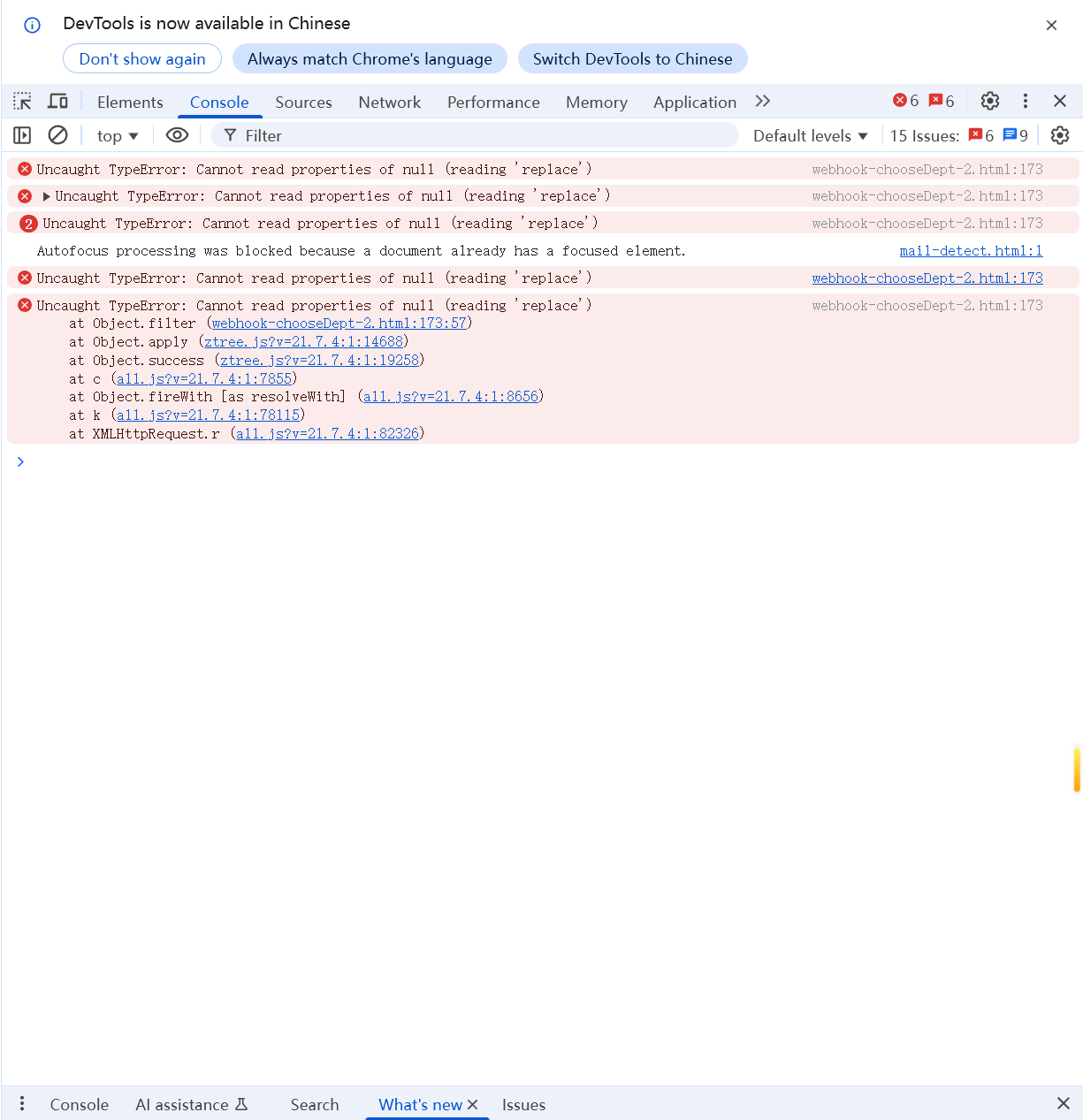Close the DevTools panel

click(1060, 101)
